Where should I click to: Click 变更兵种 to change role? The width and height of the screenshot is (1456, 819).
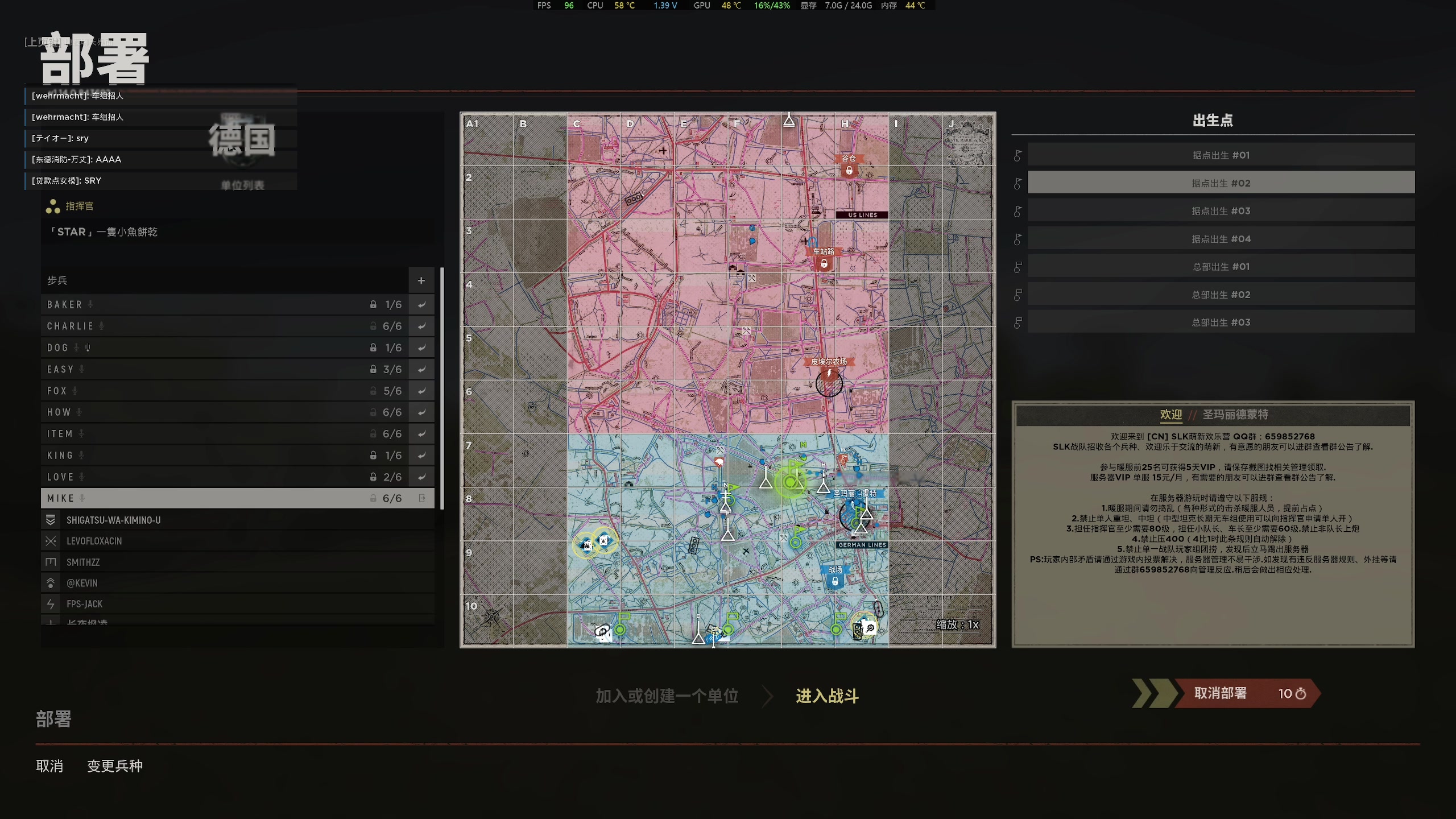115,766
